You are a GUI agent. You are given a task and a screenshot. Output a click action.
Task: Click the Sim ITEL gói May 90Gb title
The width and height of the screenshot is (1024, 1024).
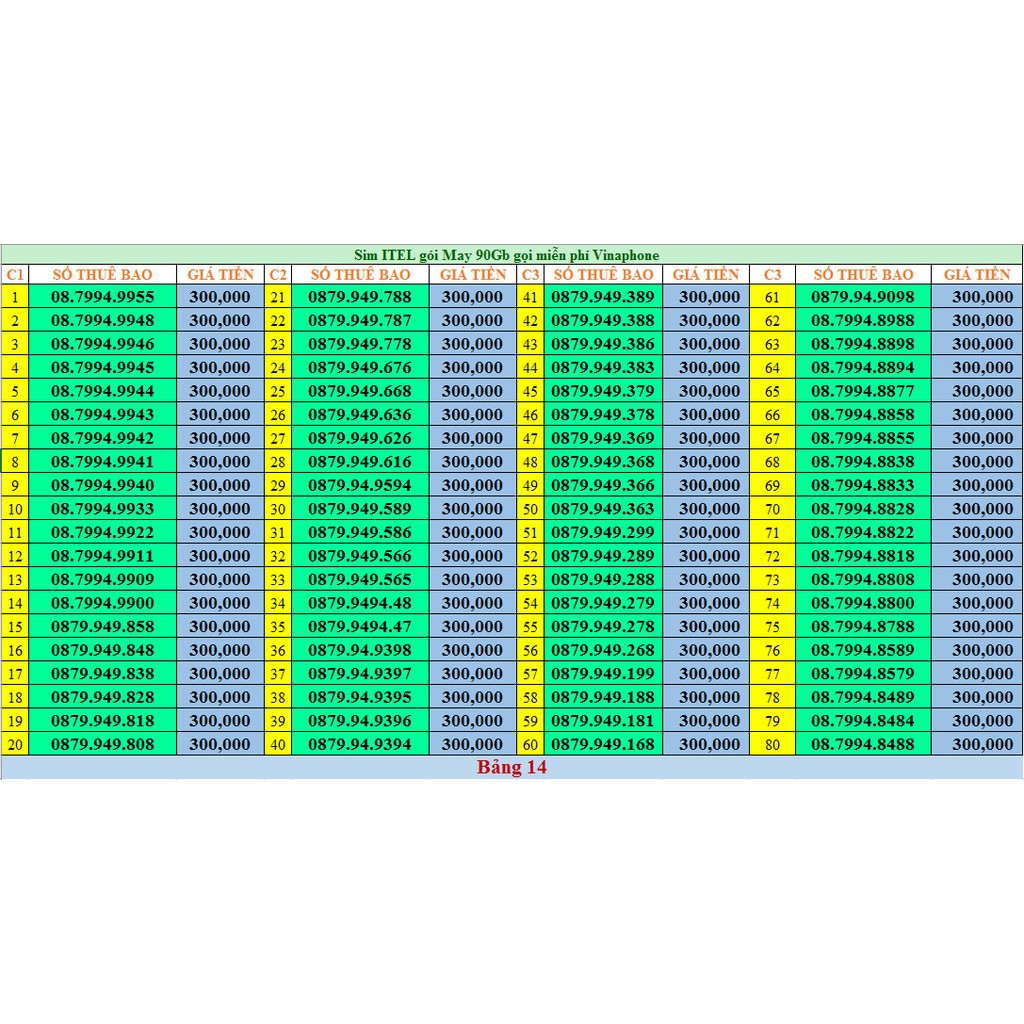tap(506, 255)
